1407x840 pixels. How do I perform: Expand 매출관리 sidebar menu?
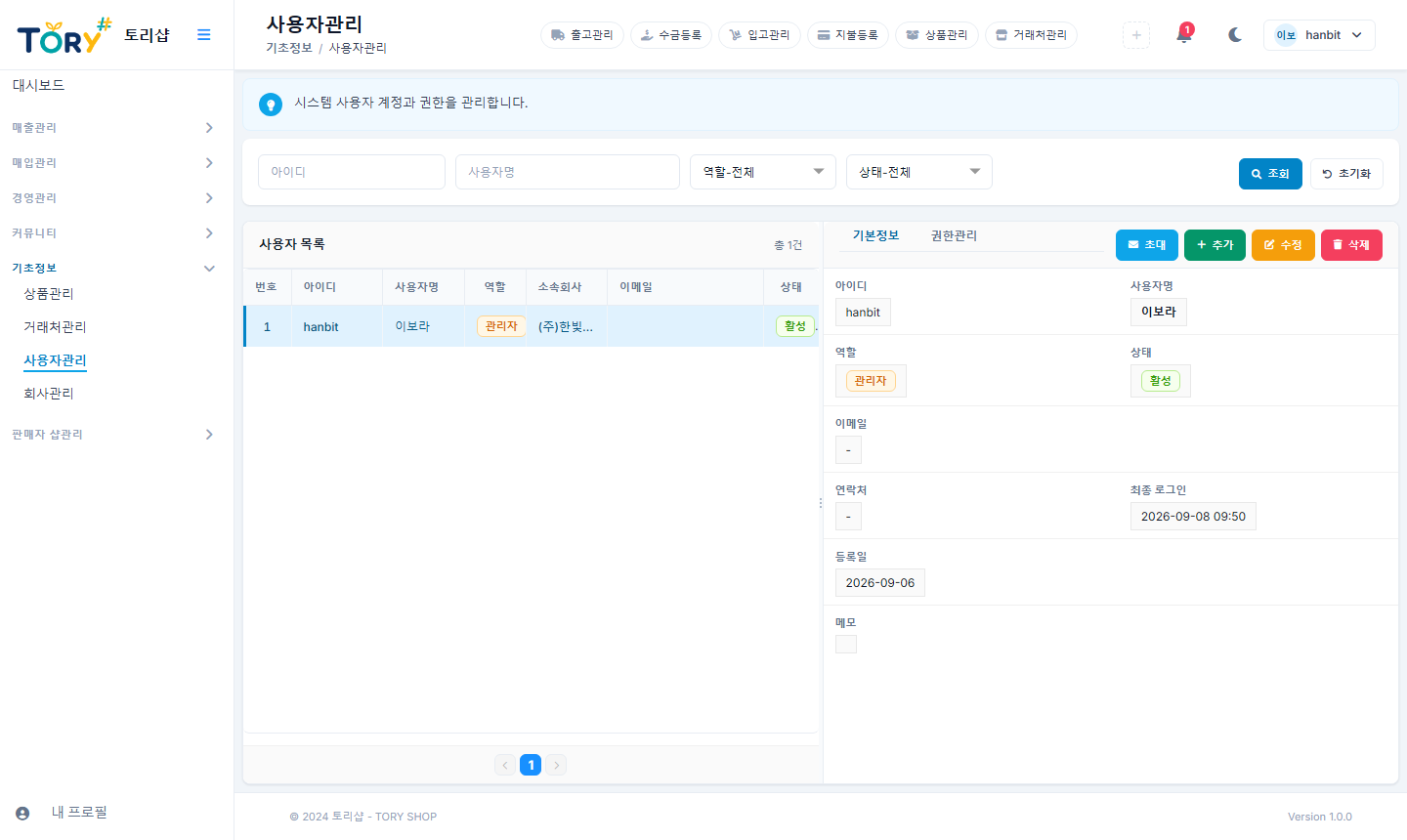coord(113,128)
